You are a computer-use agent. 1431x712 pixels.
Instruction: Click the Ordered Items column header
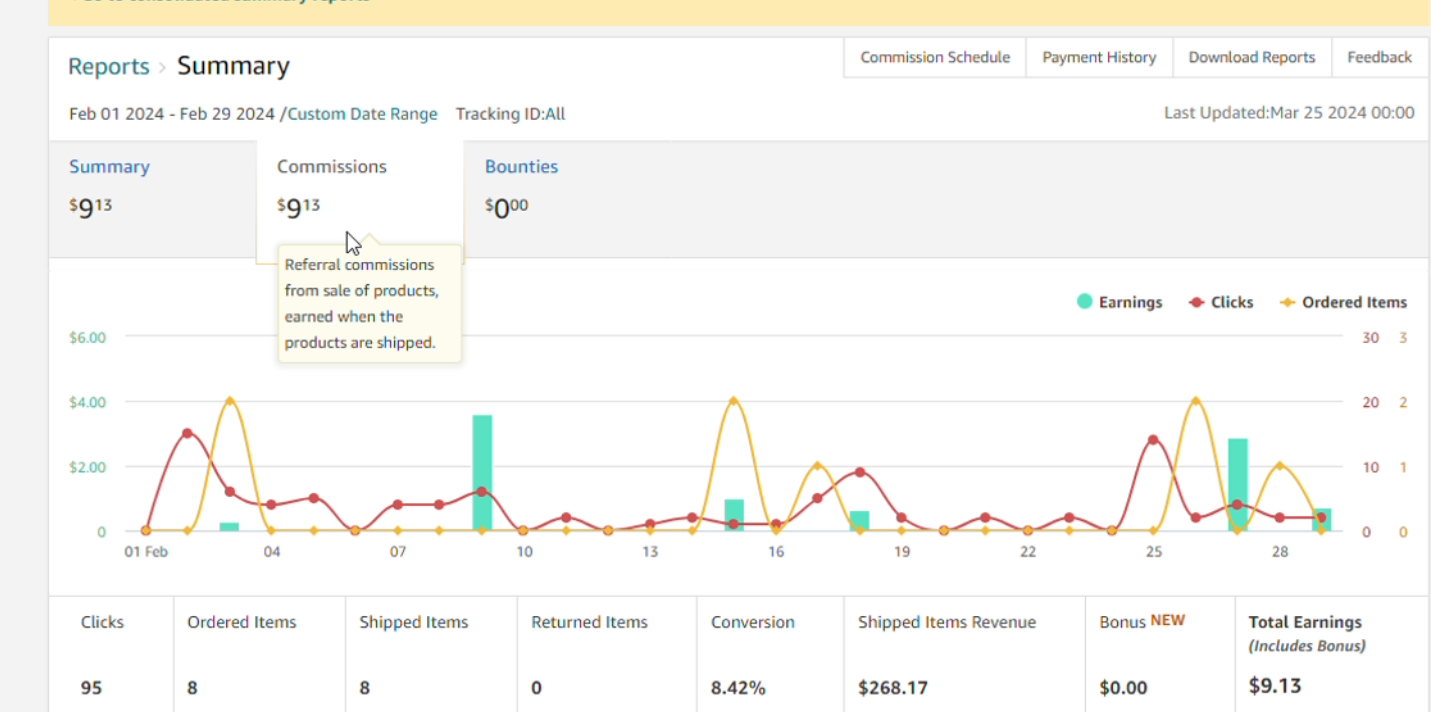(242, 622)
